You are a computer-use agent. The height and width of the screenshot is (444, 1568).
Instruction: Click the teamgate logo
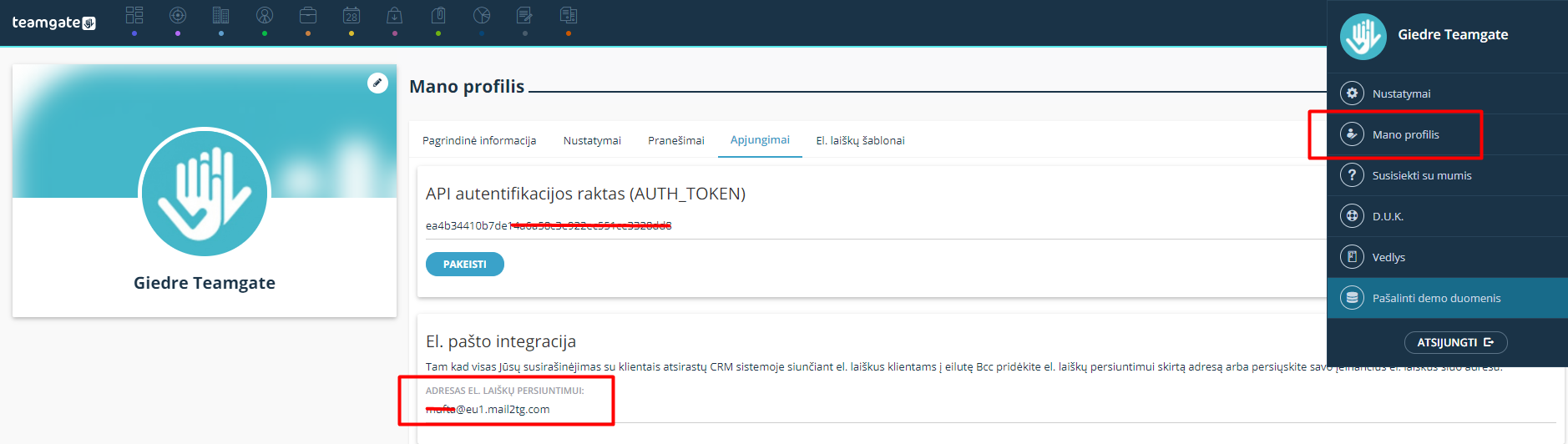click(54, 23)
